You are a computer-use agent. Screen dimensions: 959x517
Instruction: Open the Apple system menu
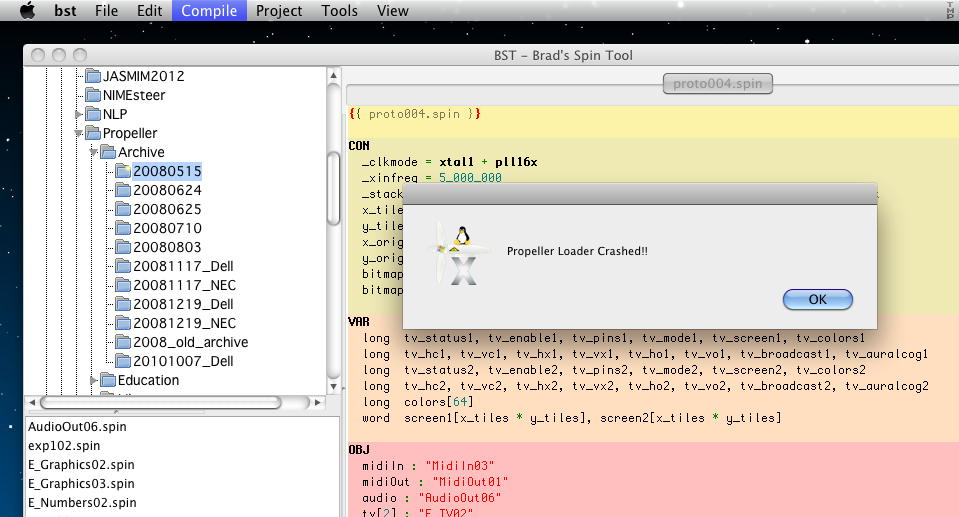click(x=28, y=11)
